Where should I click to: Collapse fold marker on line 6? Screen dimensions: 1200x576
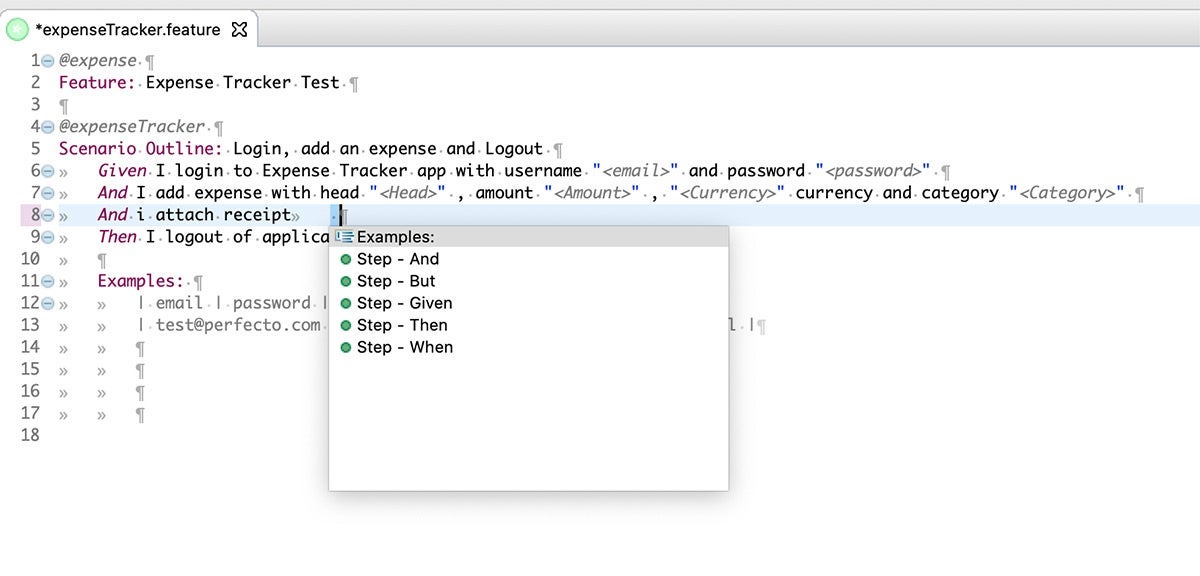pos(47,171)
